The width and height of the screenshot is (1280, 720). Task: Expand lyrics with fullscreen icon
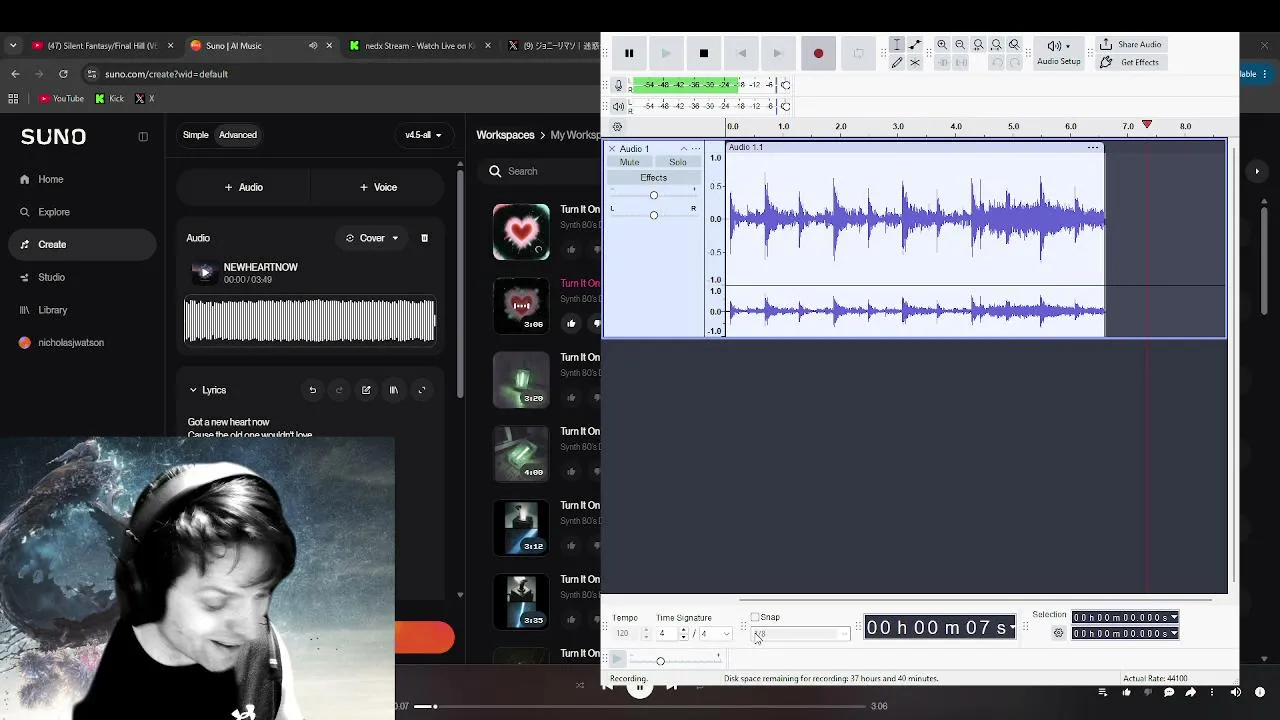tap(421, 390)
